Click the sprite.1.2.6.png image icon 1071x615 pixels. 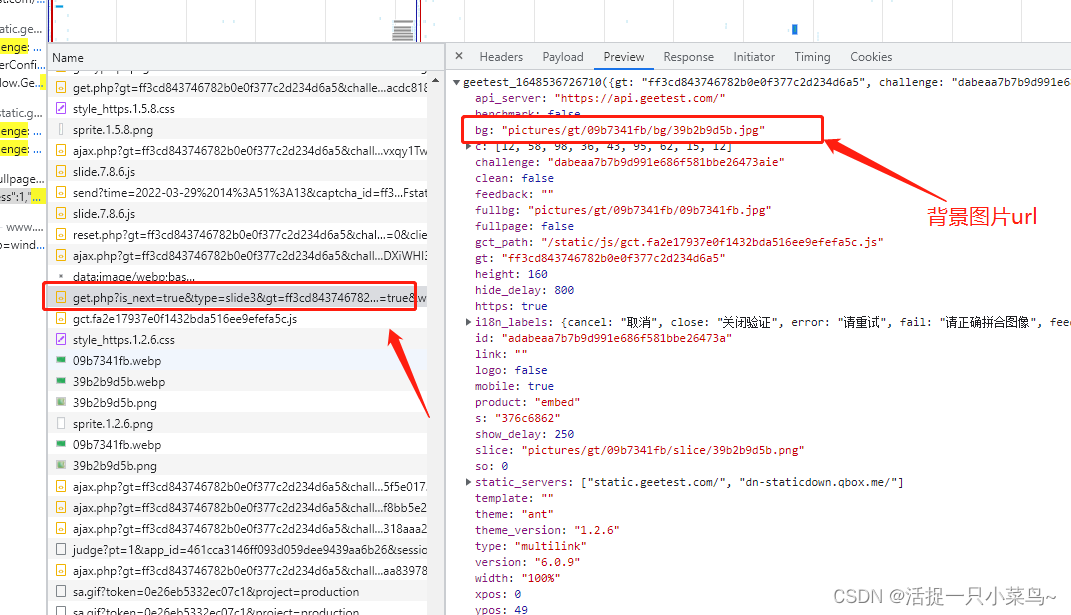point(62,424)
